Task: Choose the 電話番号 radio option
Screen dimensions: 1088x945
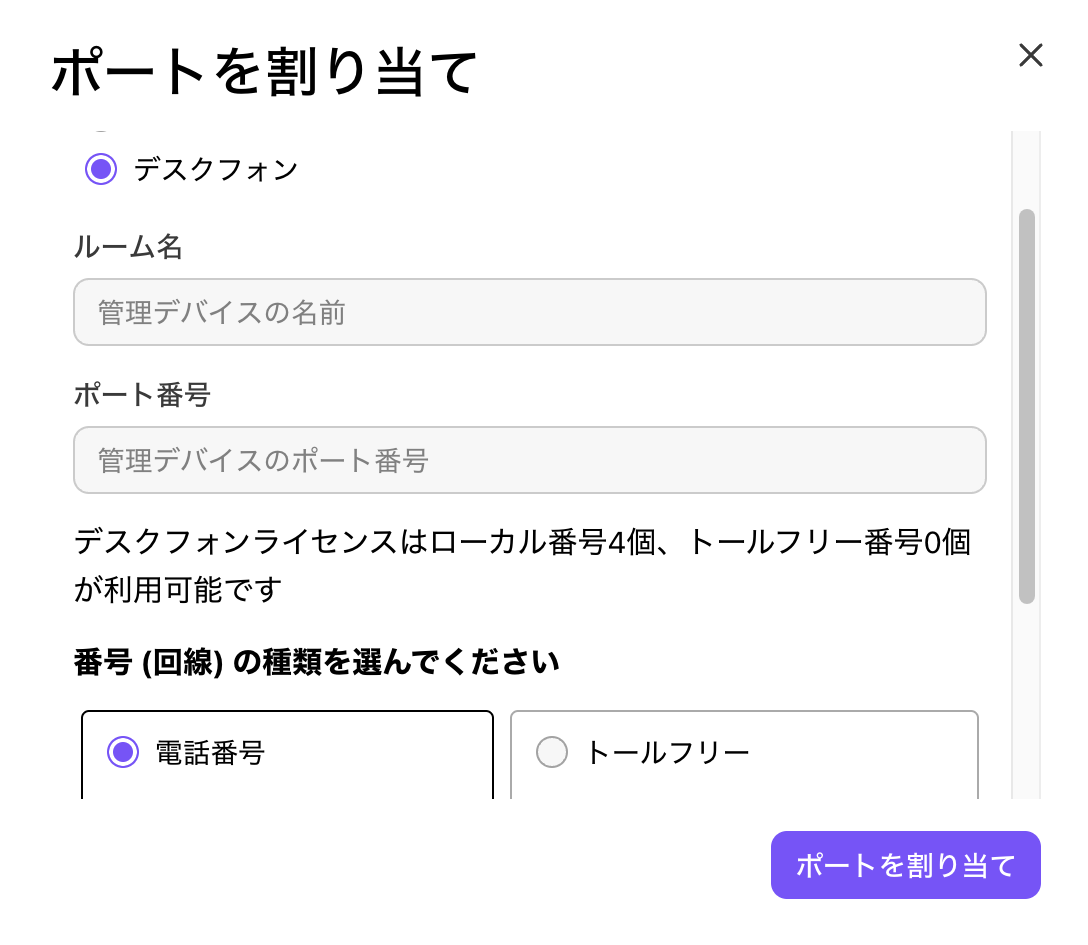Action: coord(123,752)
